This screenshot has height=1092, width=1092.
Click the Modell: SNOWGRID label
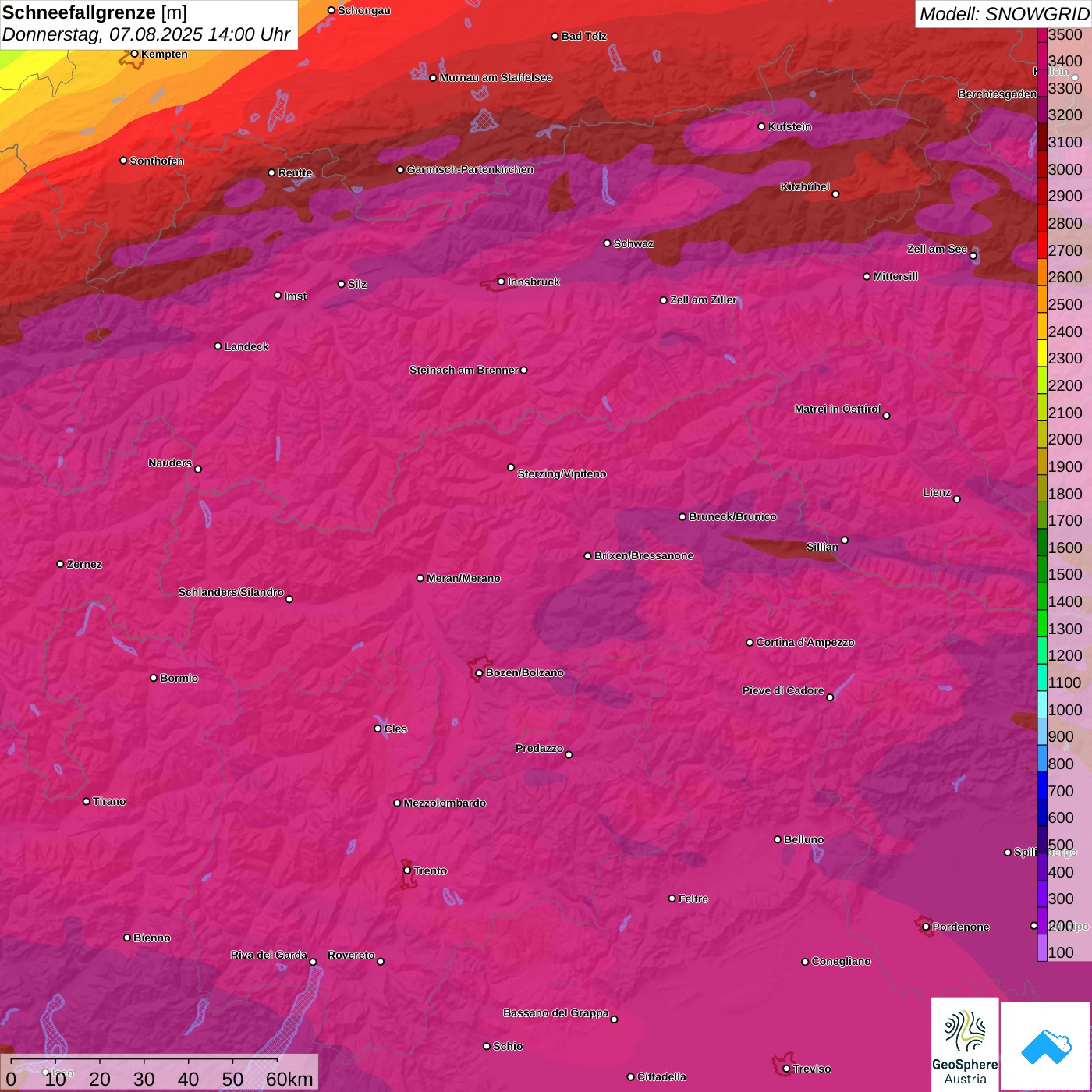pyautogui.click(x=1004, y=14)
